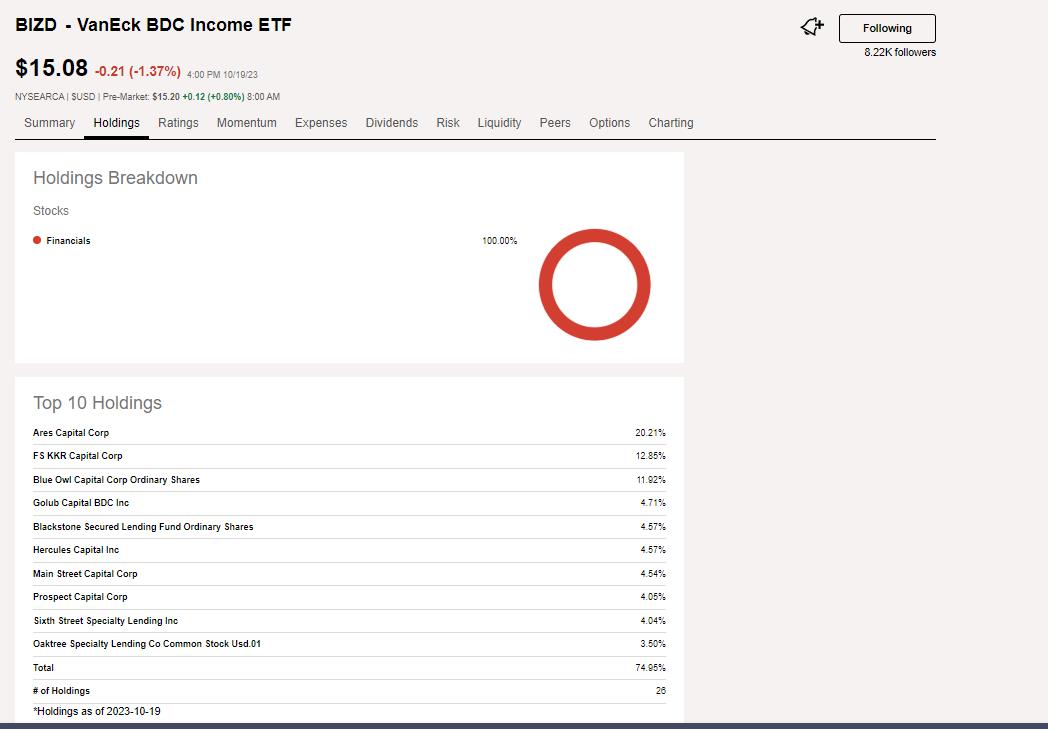This screenshot has width=1048, height=729.
Task: Click the # of Holdings label
Action: [x=61, y=691]
